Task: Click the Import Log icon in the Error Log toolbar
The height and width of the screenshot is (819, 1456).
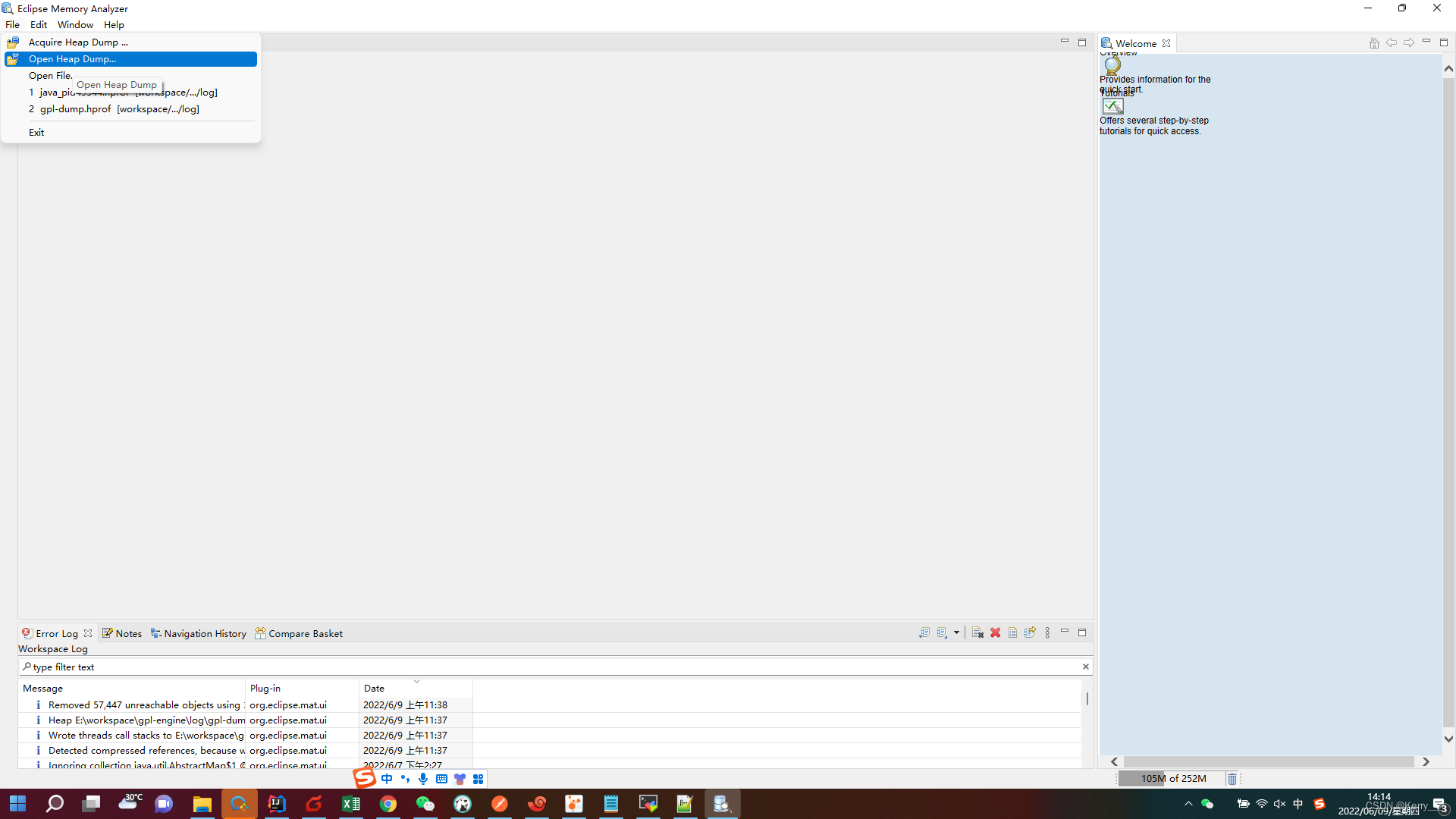Action: tap(942, 632)
